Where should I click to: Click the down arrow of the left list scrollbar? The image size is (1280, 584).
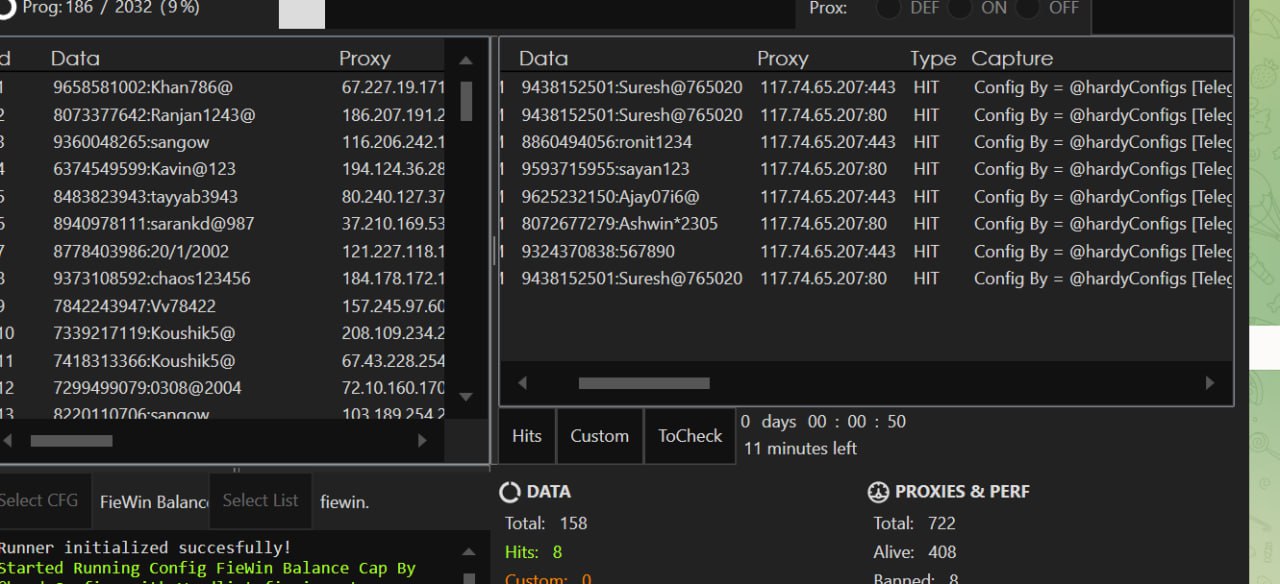click(x=466, y=397)
